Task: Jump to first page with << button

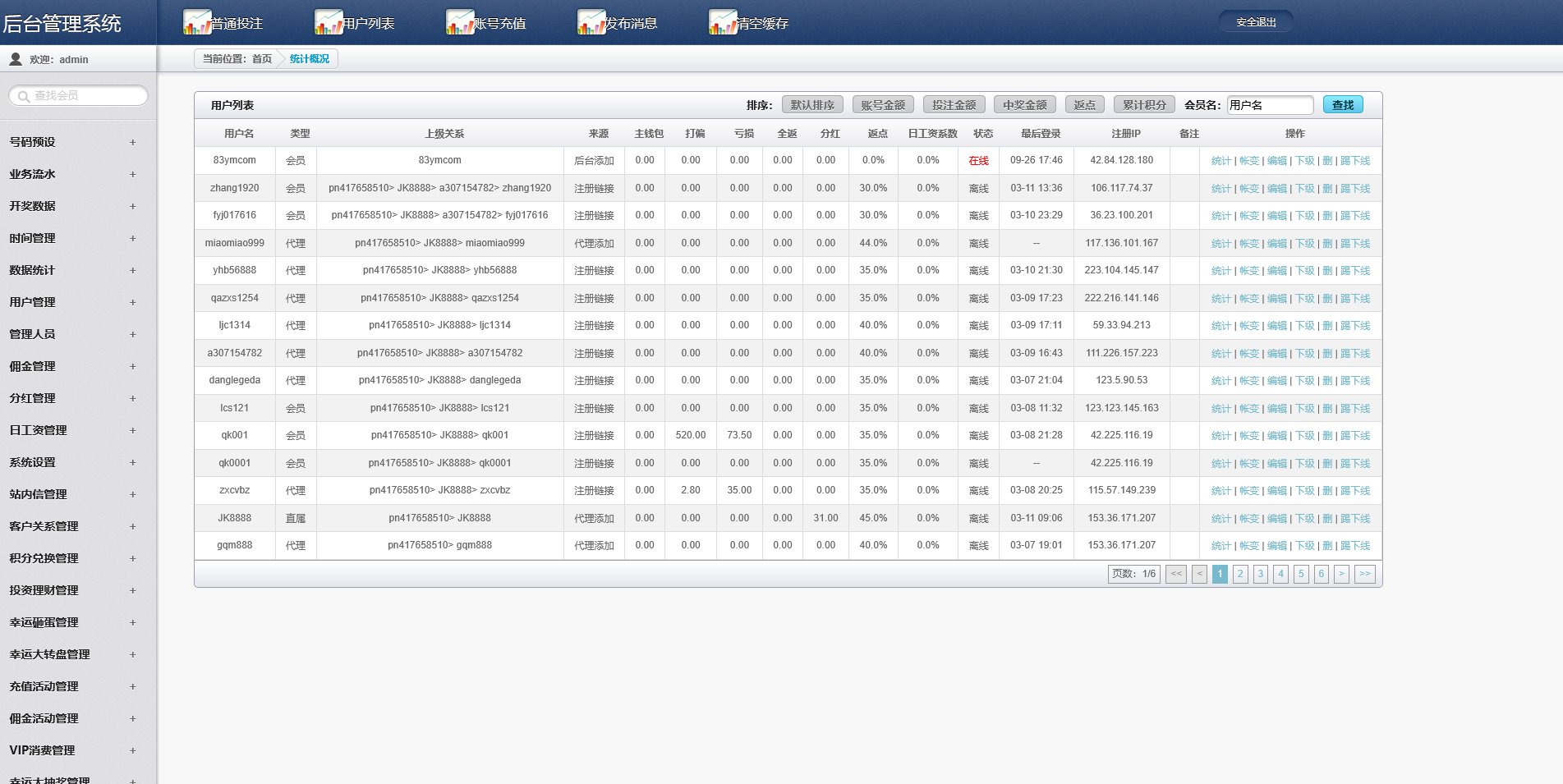Action: point(1176,574)
